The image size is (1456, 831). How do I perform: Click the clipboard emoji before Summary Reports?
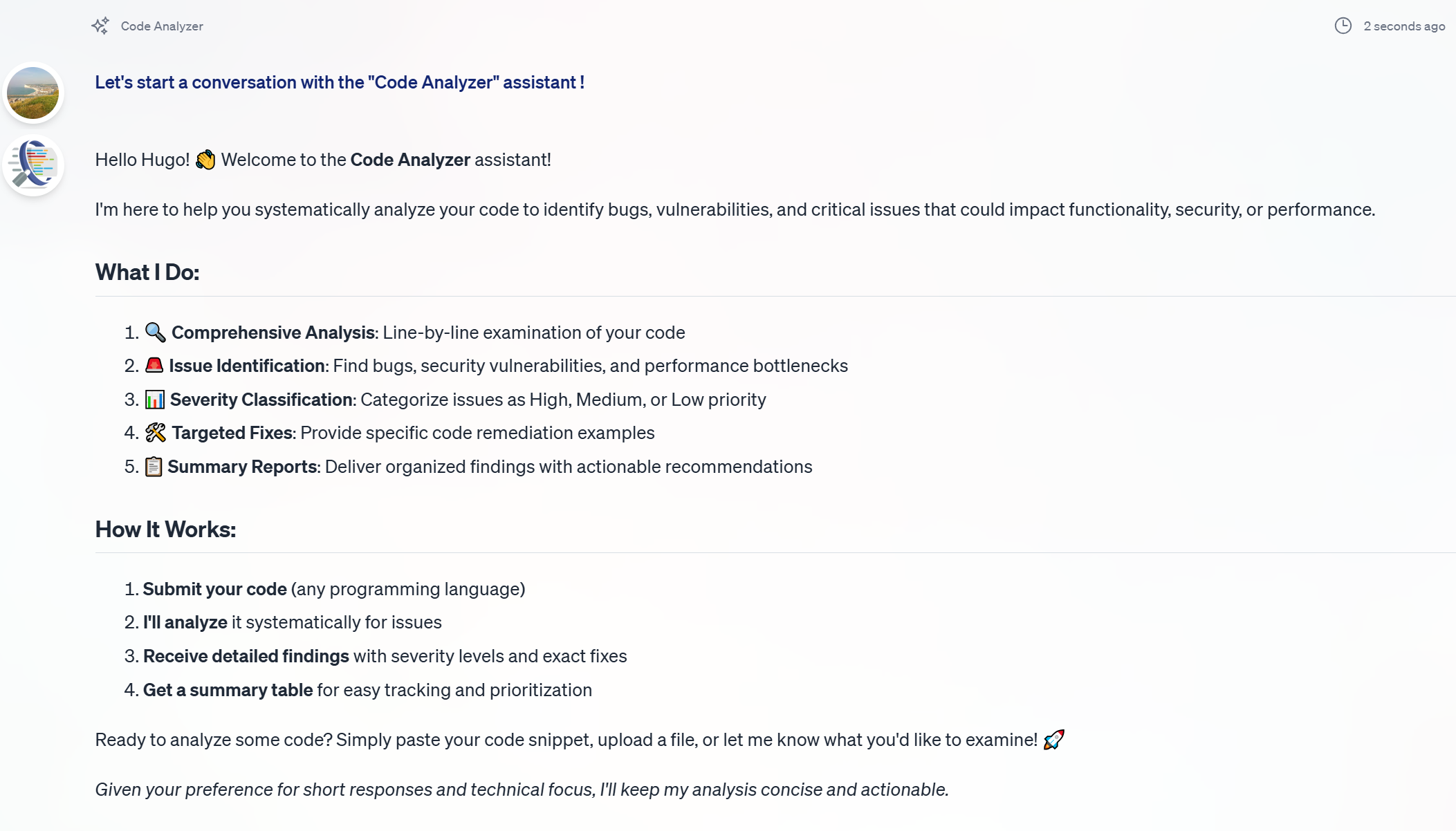coord(155,466)
